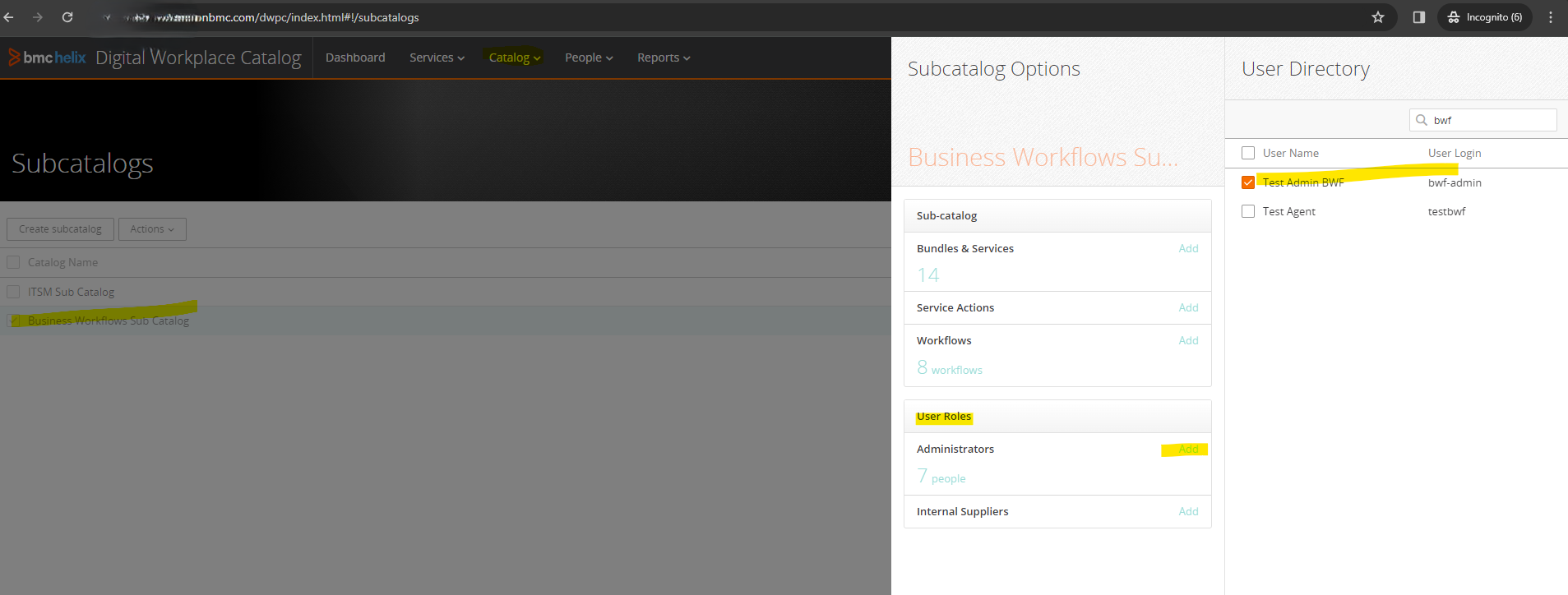Click the testbwf login text

(x=1446, y=211)
